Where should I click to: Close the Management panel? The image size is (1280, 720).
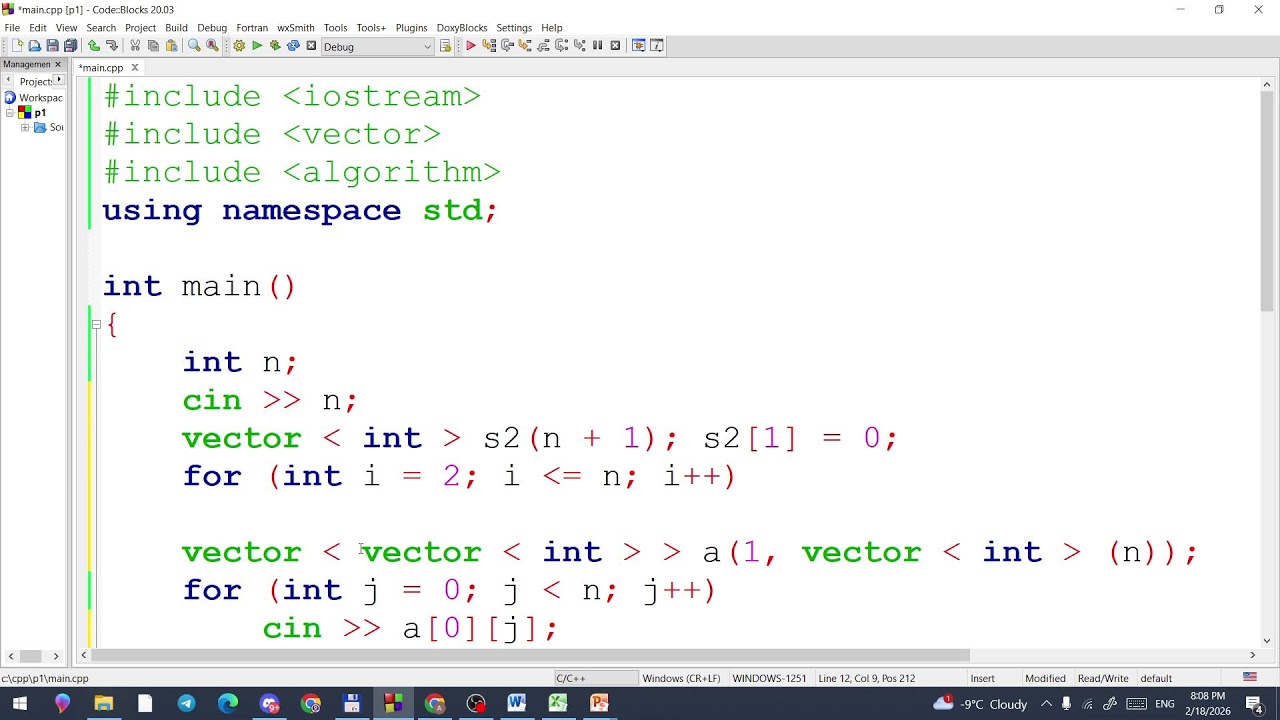click(x=57, y=64)
